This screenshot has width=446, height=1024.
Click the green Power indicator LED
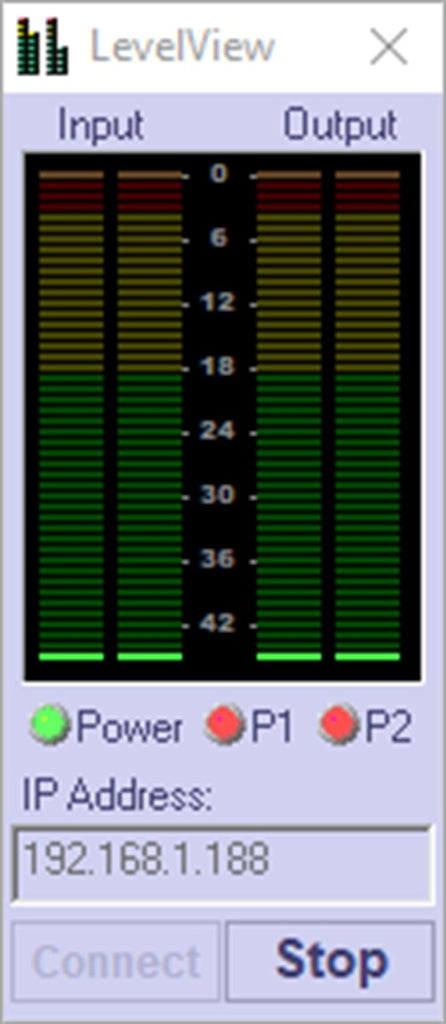(x=50, y=724)
